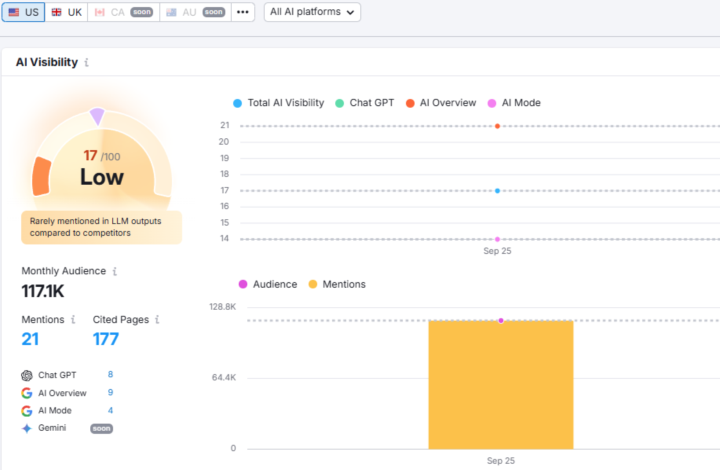
Task: Click info icon next to Mentions
Action: click(x=73, y=320)
